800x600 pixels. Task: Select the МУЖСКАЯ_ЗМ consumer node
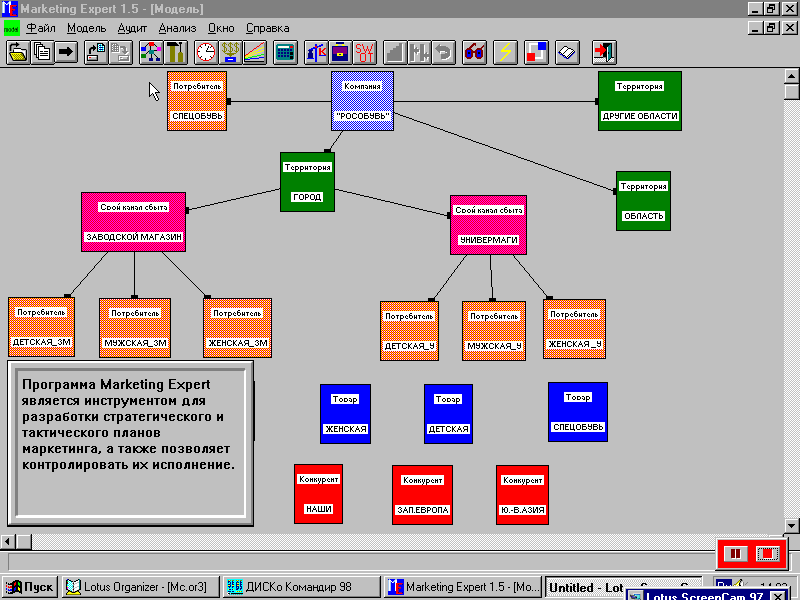point(135,328)
